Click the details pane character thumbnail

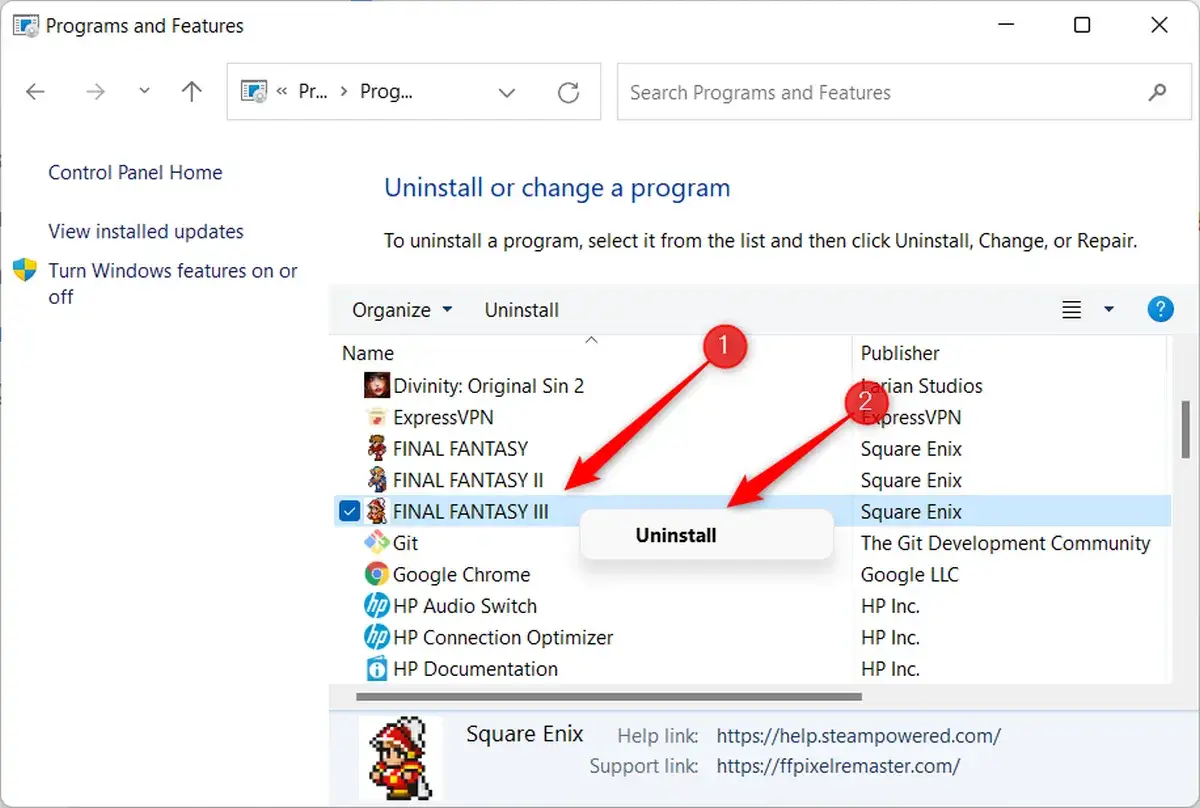point(399,756)
